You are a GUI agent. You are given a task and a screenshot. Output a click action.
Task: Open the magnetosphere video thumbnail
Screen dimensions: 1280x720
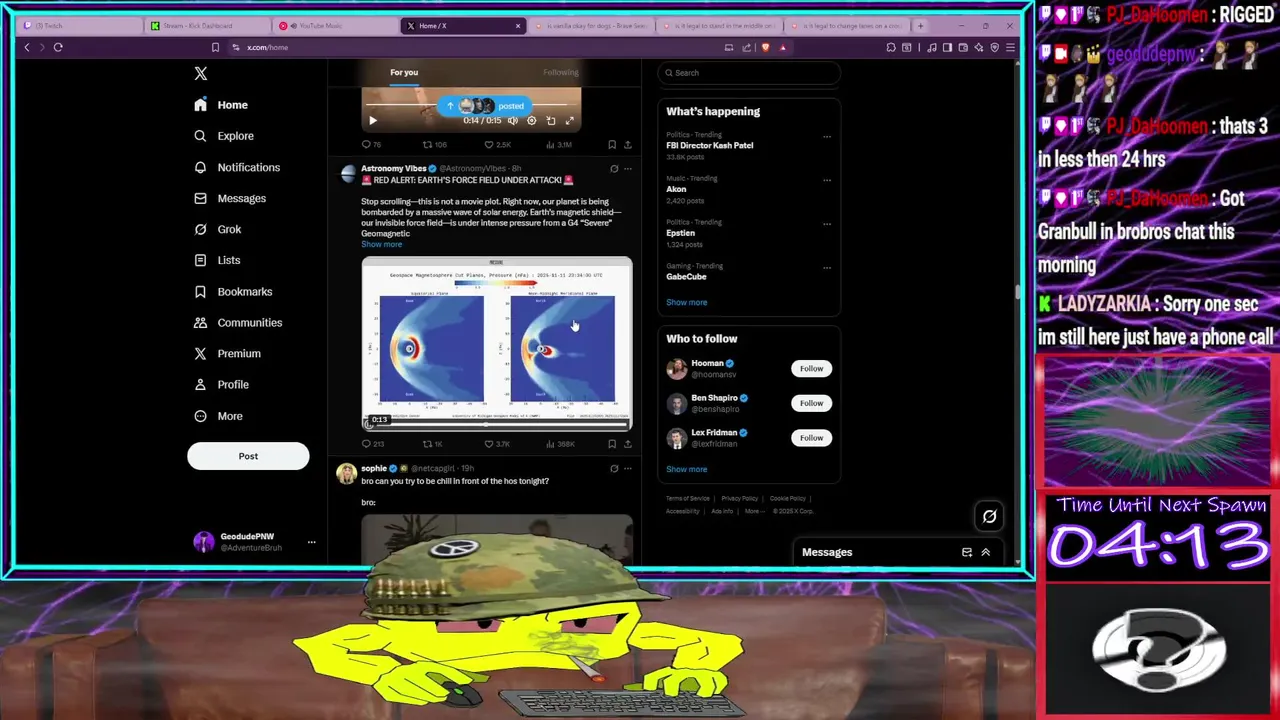tap(497, 343)
